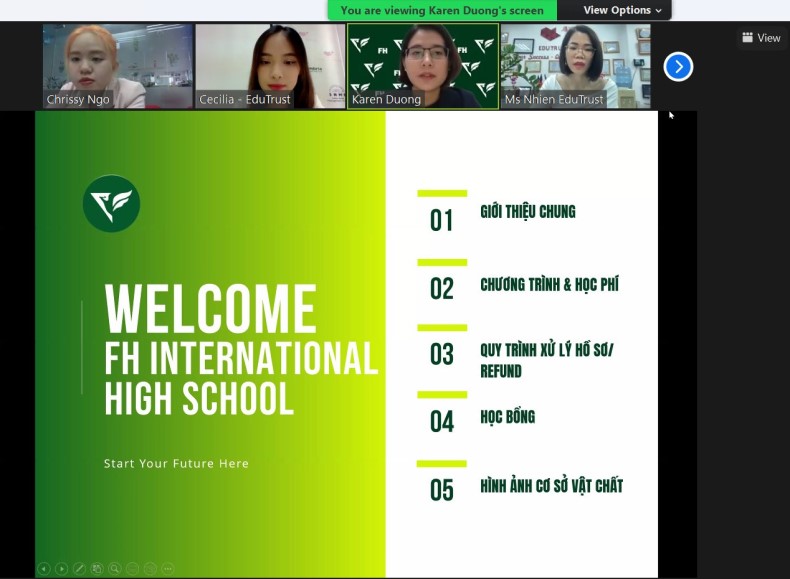
Task: Go to previous slide in slideshow controls
Action: [x=44, y=568]
